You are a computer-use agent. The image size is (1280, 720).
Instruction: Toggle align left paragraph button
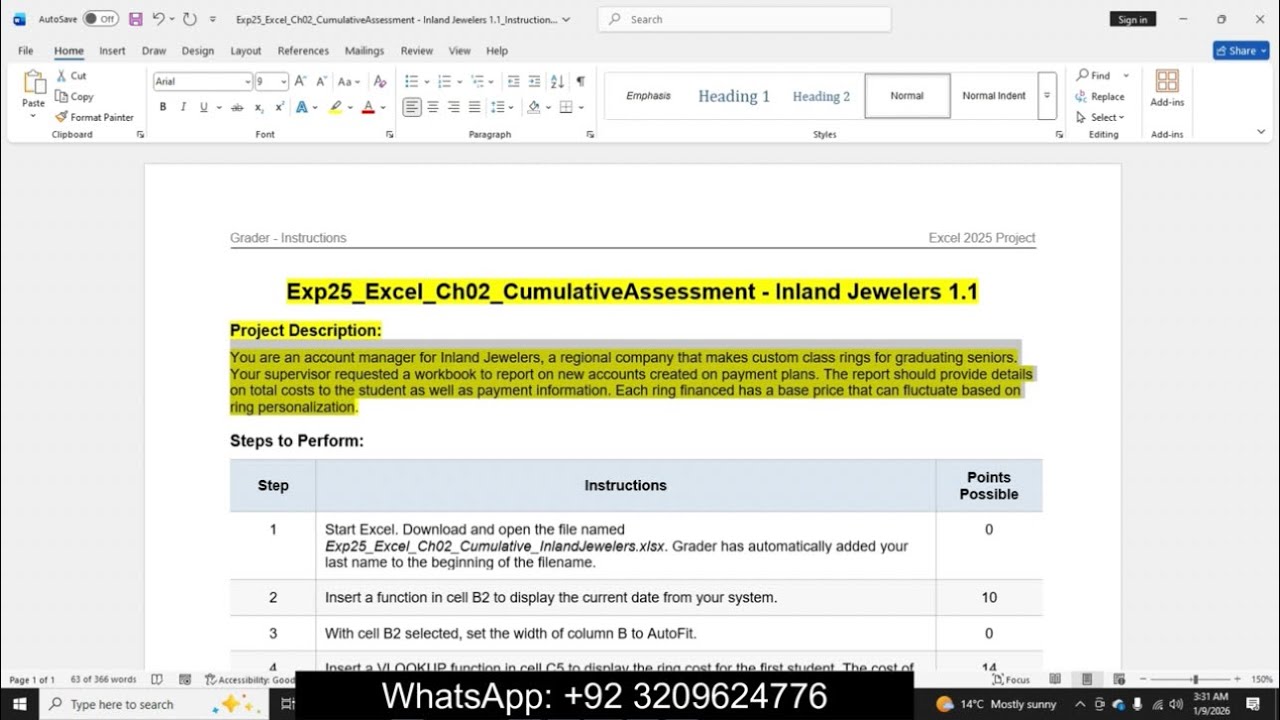click(412, 107)
